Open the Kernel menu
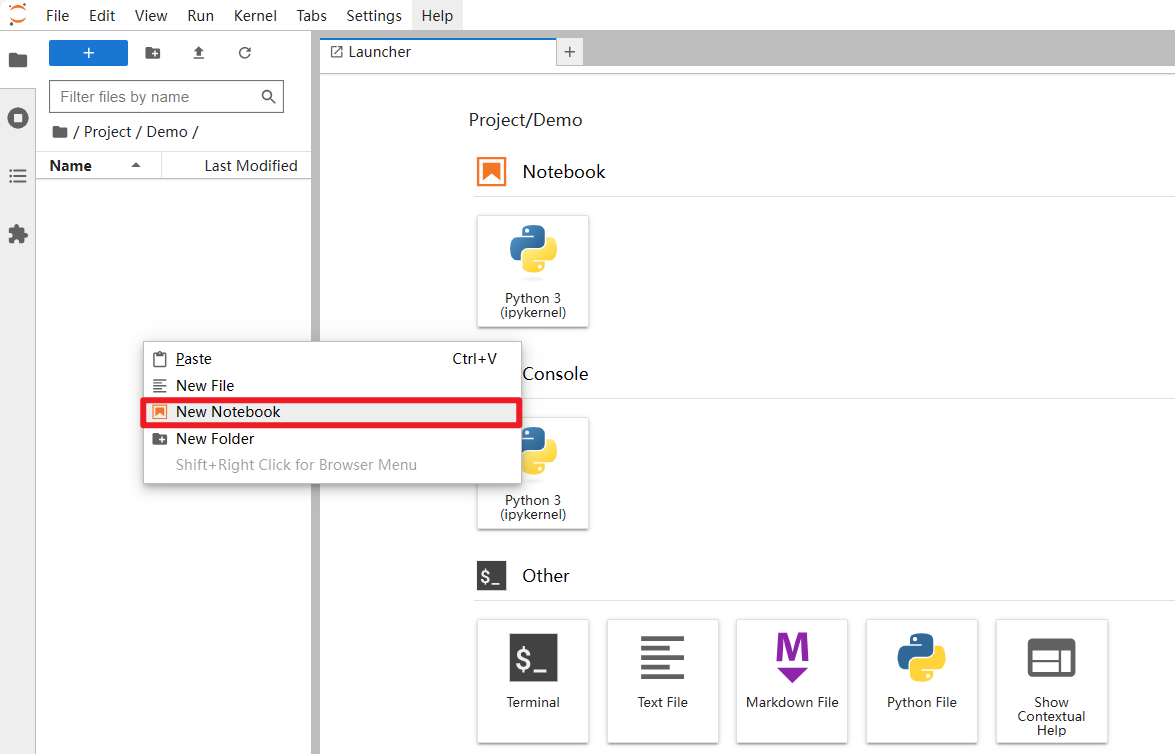 coord(255,16)
